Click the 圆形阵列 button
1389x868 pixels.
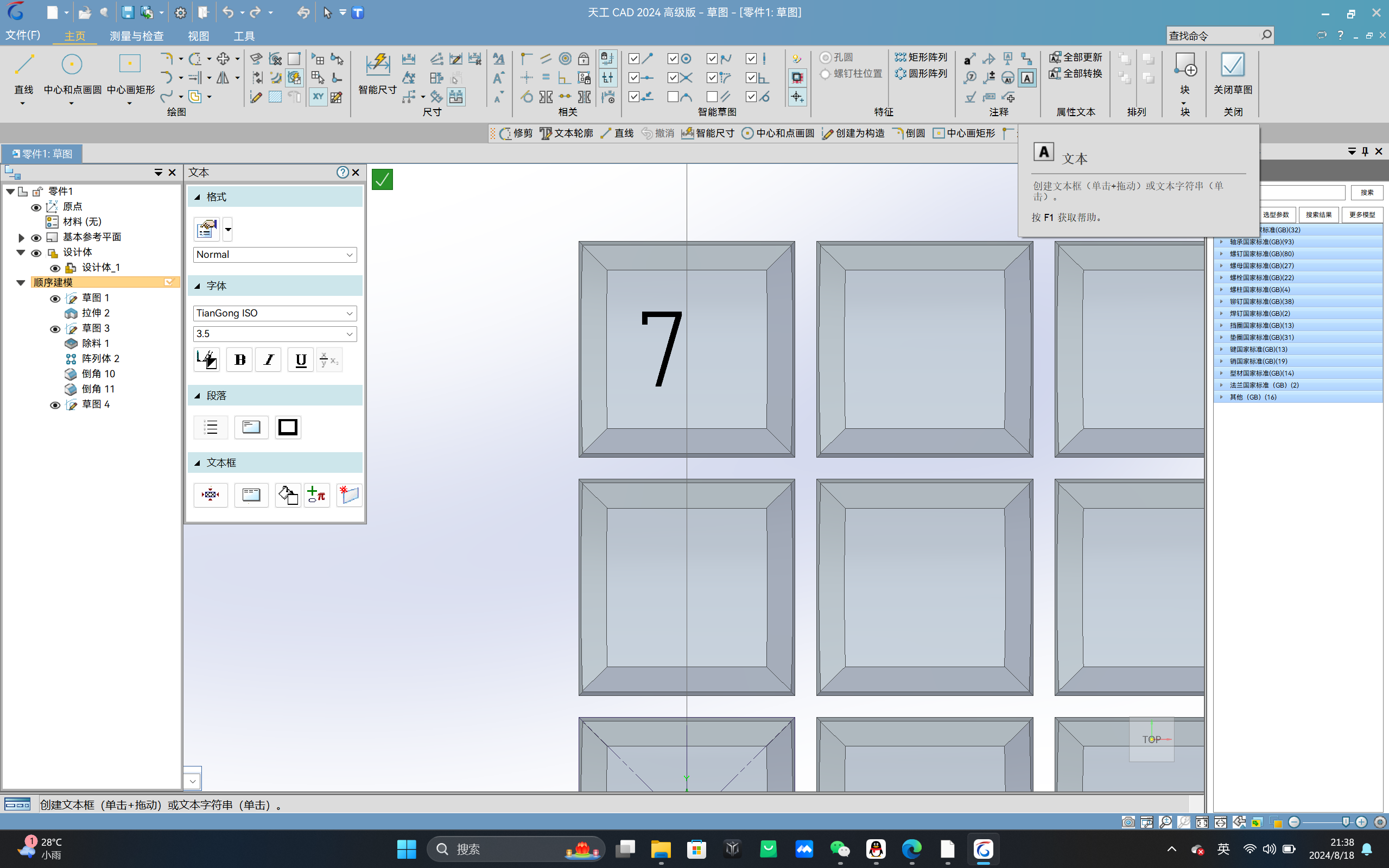[921, 73]
